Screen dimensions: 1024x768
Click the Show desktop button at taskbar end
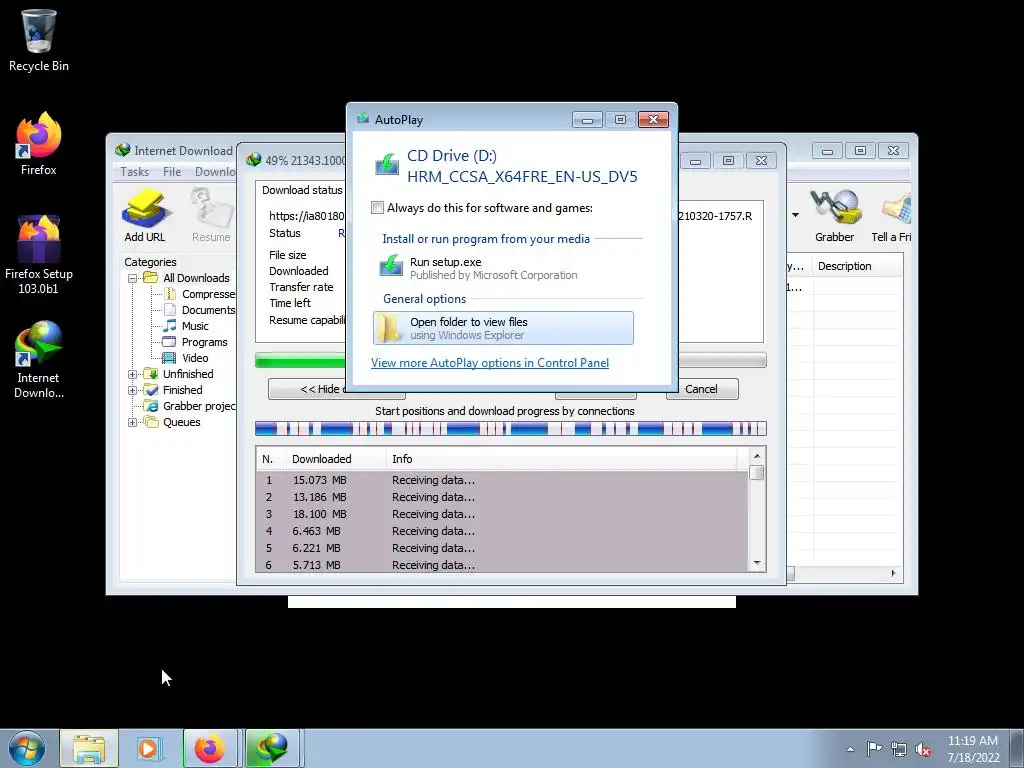[1017, 748]
